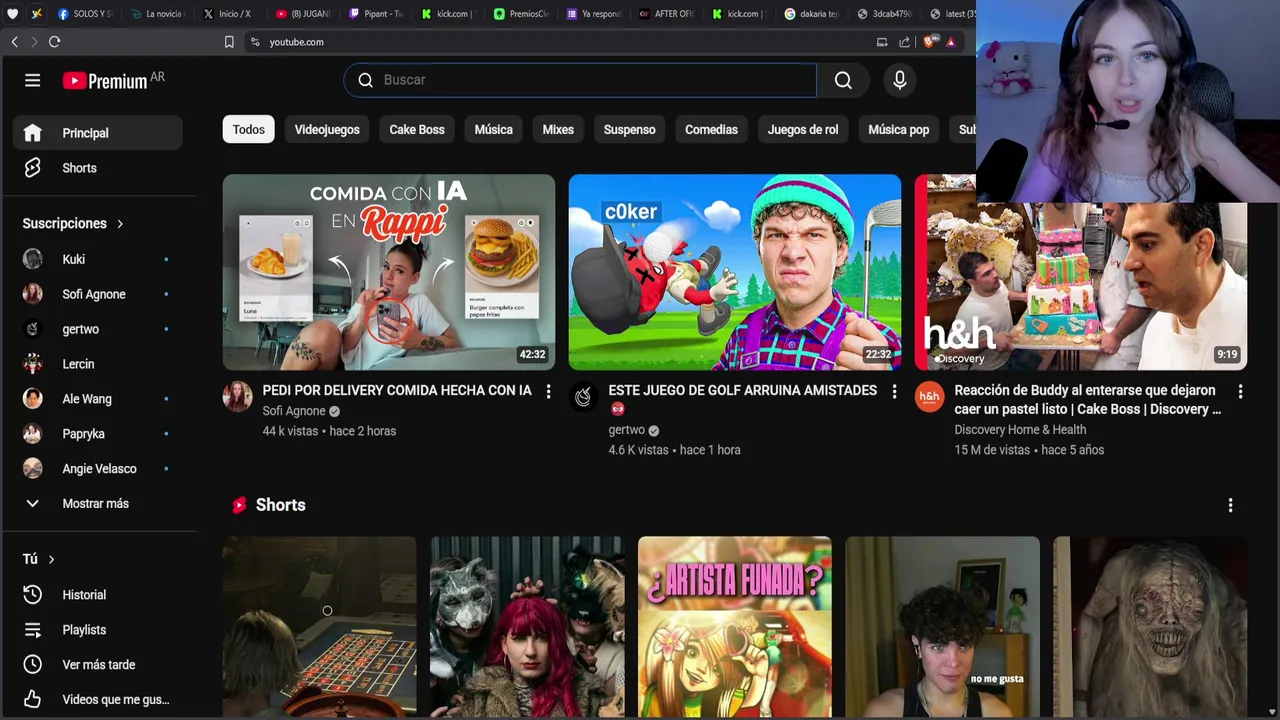The width and height of the screenshot is (1280, 720).
Task: Click in the Buscar search field
Action: 580,80
